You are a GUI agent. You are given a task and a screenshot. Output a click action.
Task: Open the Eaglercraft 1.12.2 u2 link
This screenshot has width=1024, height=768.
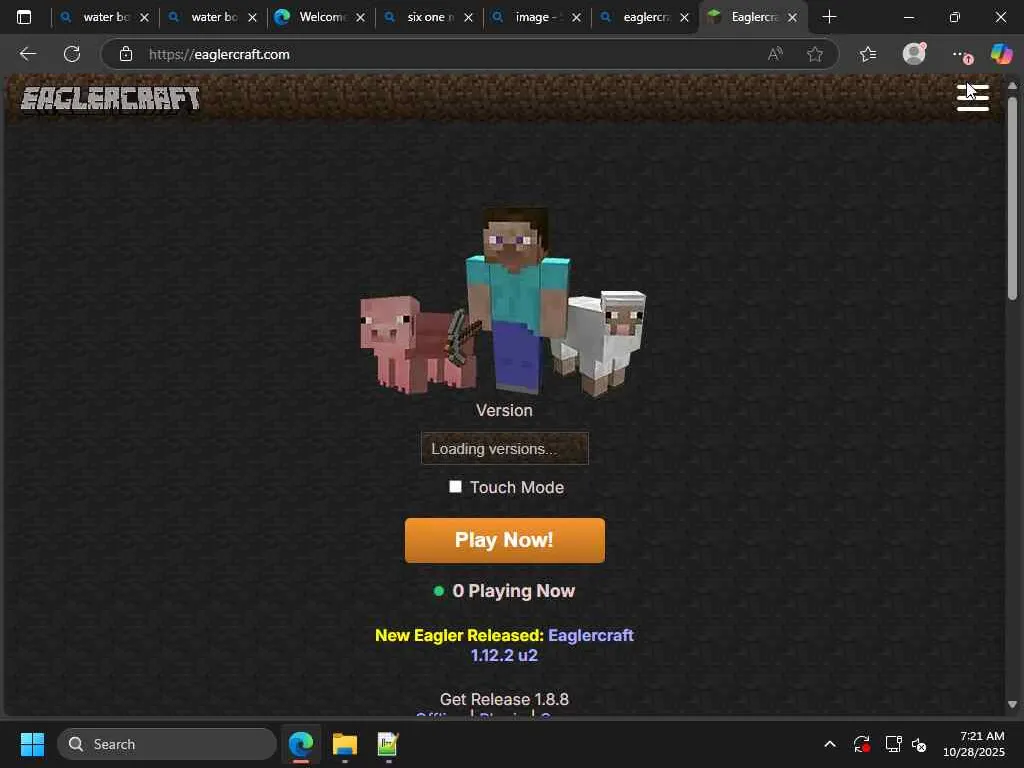552,645
